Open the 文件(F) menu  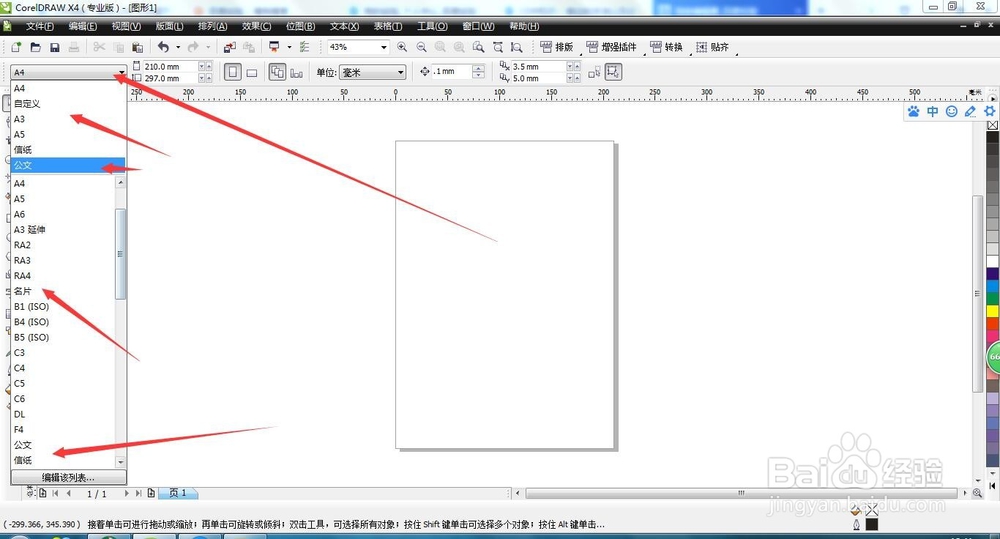point(40,26)
